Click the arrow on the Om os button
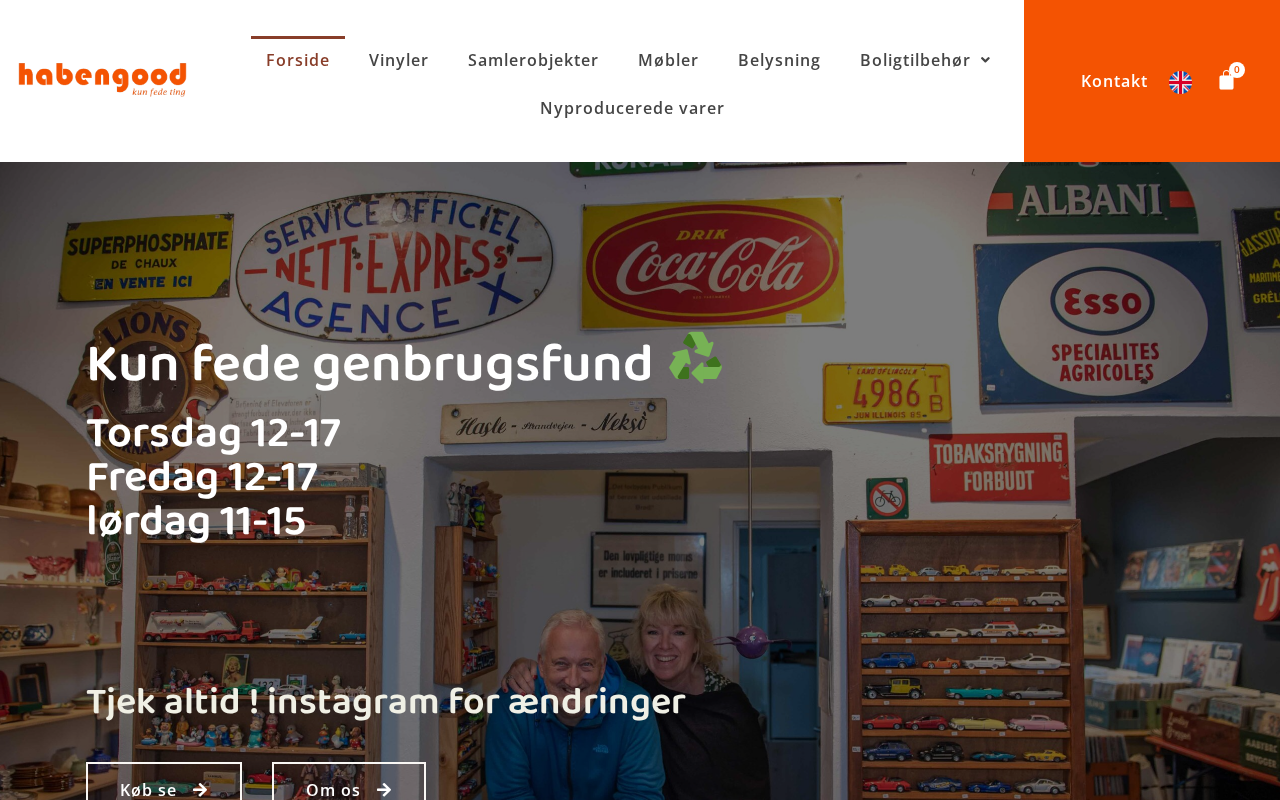The width and height of the screenshot is (1280, 800). [x=384, y=790]
